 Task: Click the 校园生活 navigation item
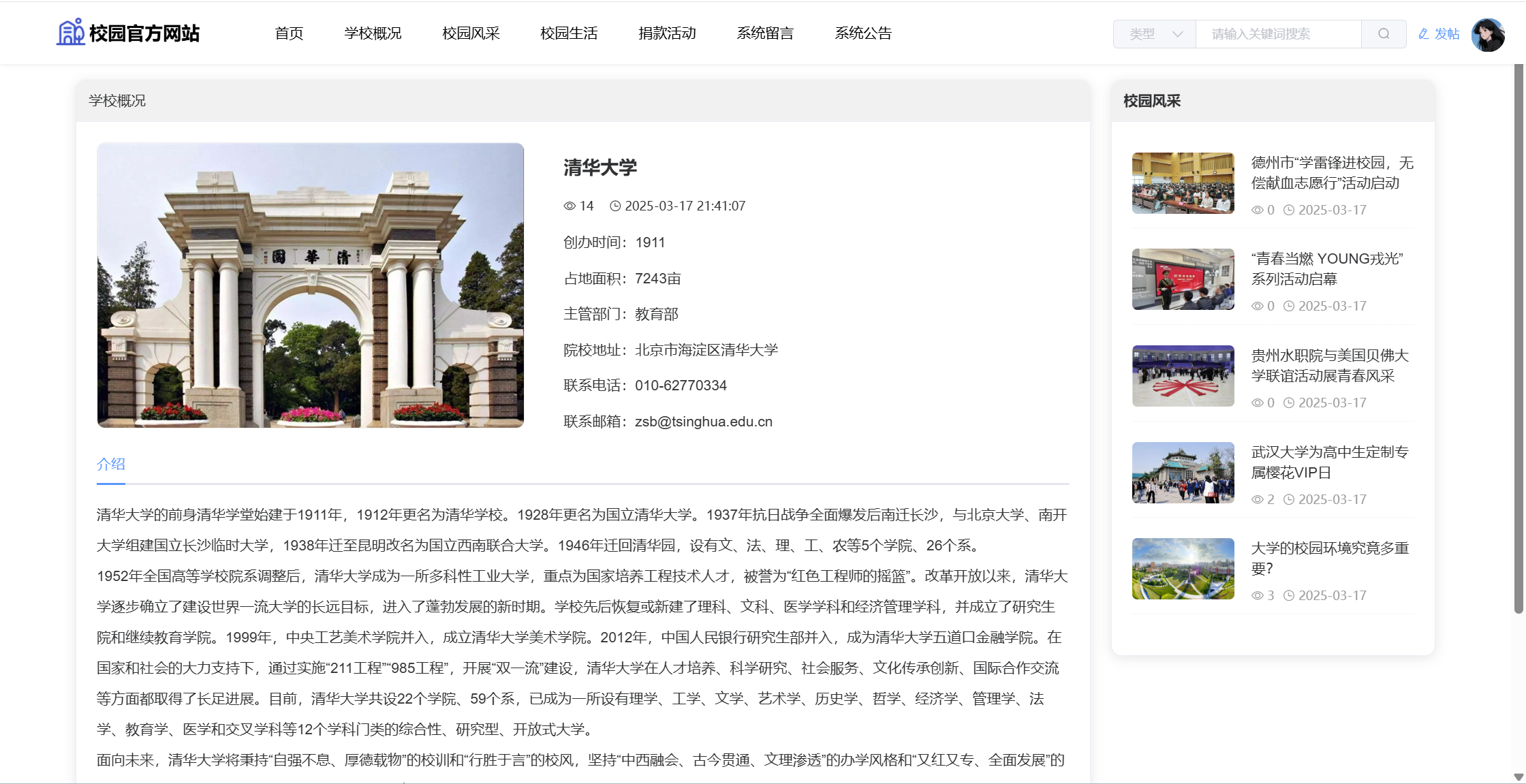[x=569, y=33]
